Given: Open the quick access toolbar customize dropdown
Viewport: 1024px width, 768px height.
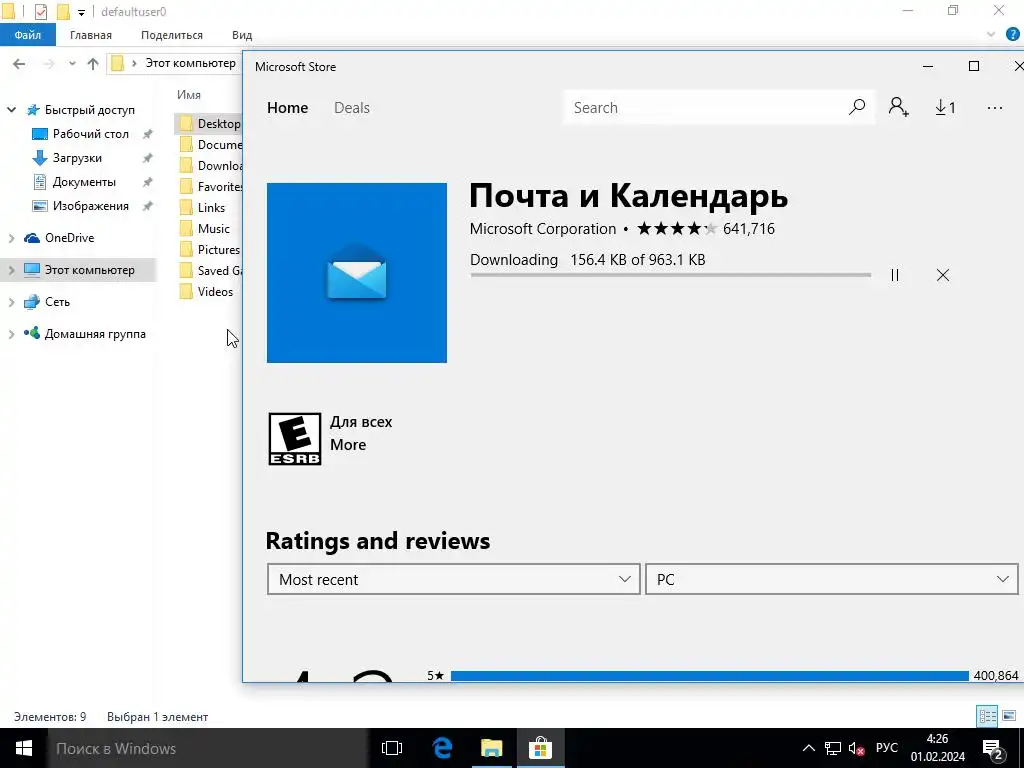Looking at the screenshot, I should click(81, 12).
